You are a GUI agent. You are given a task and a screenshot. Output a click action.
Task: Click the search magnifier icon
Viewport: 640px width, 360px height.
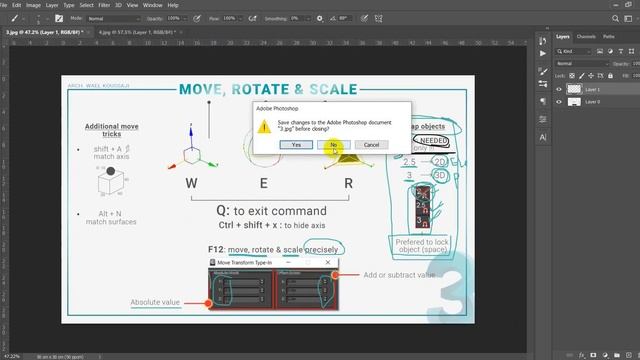615,18
